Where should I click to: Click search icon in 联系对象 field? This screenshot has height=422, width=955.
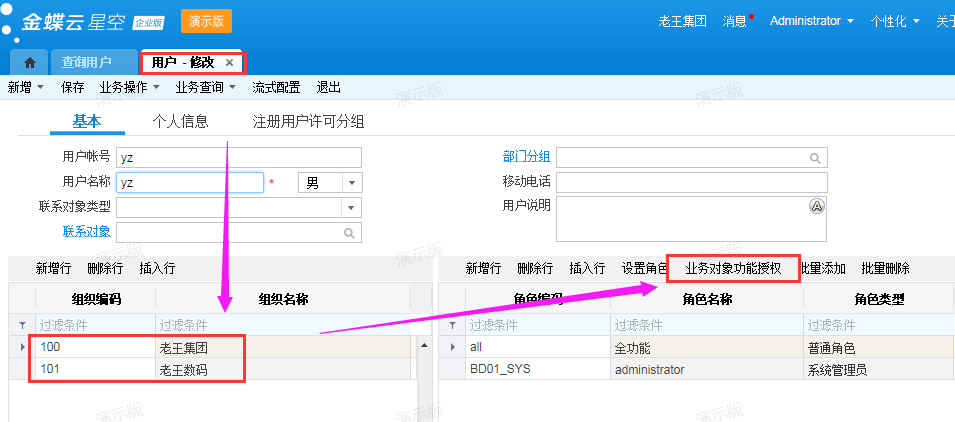(349, 233)
